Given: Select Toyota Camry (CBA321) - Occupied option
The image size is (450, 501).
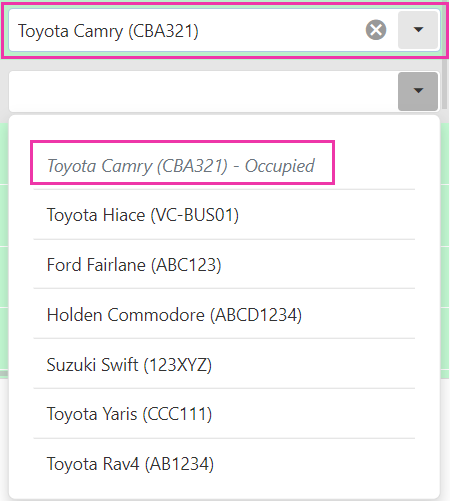Looking at the screenshot, I should coord(224,166).
